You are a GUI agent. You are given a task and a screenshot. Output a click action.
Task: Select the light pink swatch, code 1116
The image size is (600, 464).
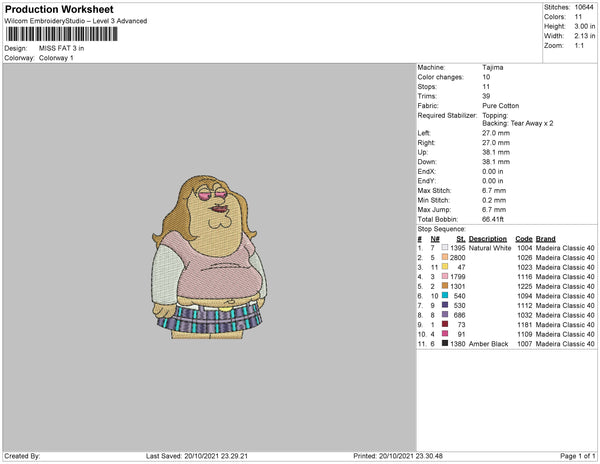[x=446, y=277]
